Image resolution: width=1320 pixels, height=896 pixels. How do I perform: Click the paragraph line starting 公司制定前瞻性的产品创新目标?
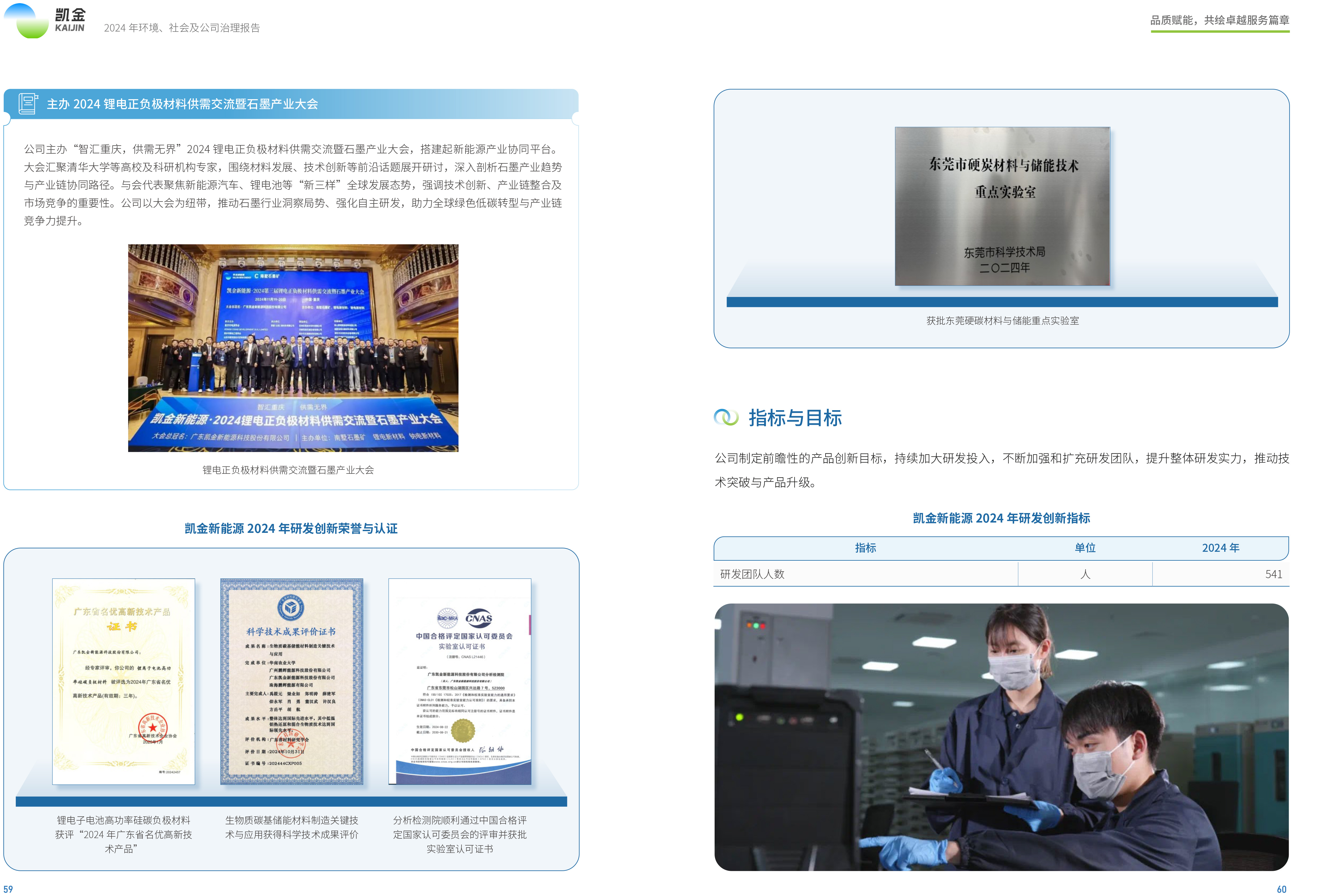pos(1002,458)
